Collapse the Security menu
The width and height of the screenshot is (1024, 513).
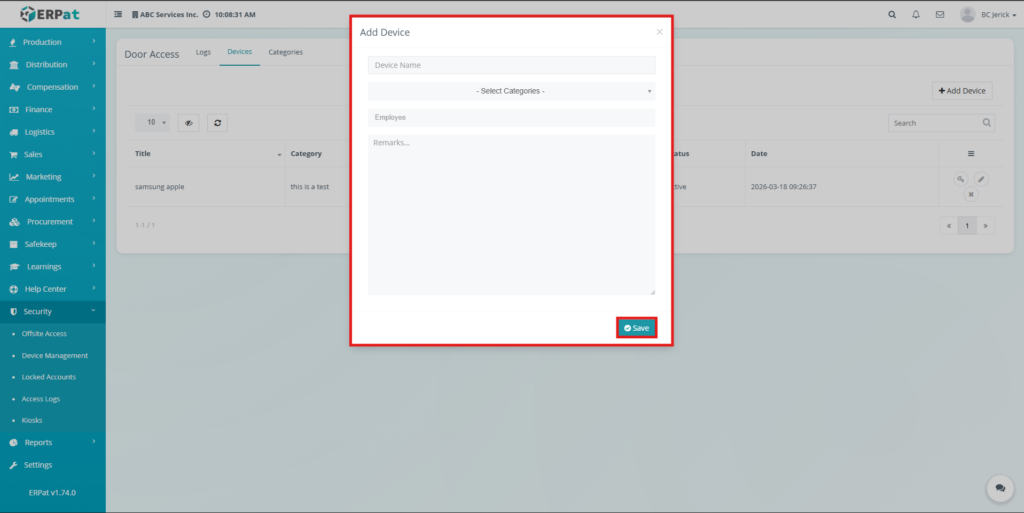[52, 311]
